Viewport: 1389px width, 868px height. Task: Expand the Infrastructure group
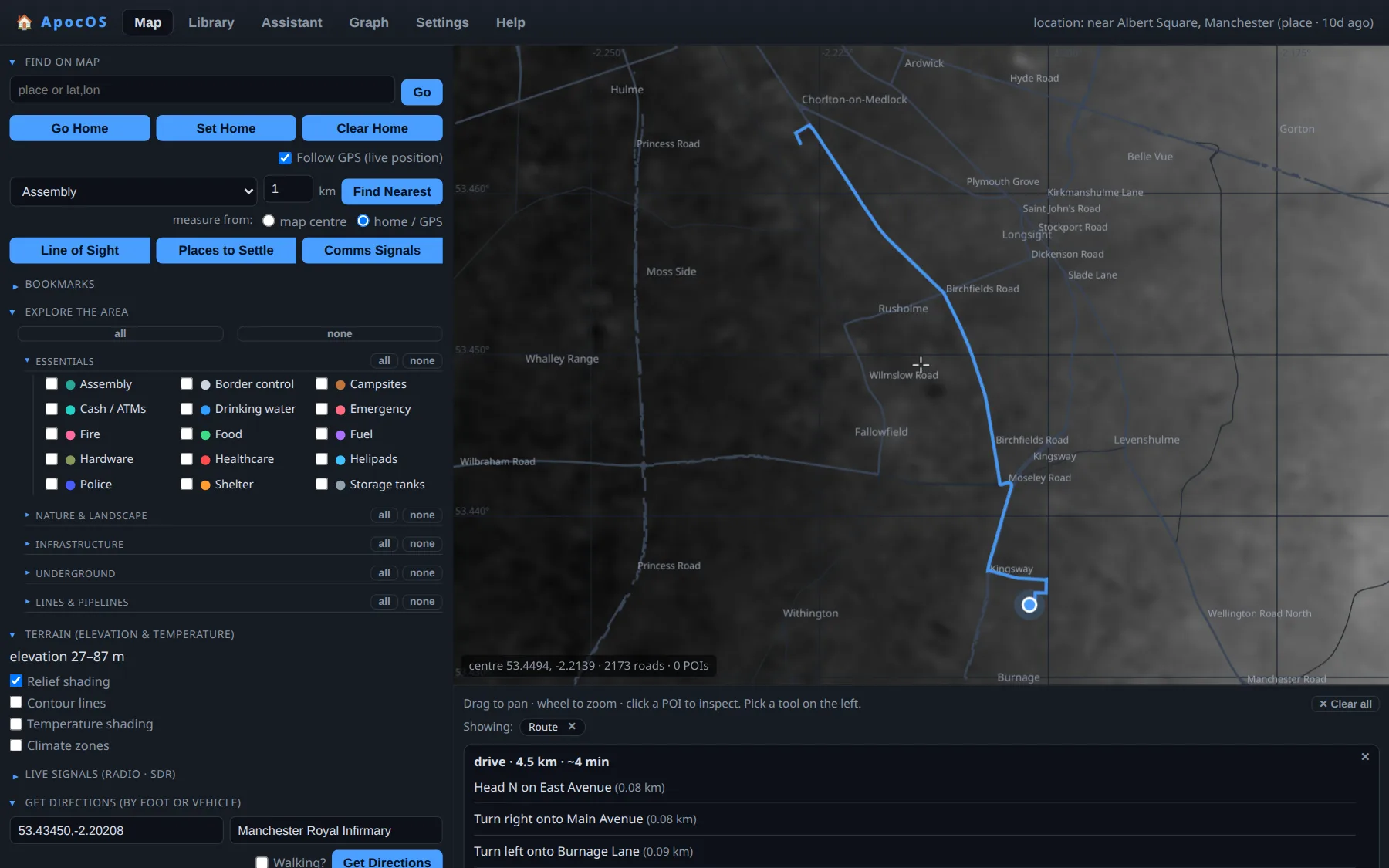pos(79,544)
